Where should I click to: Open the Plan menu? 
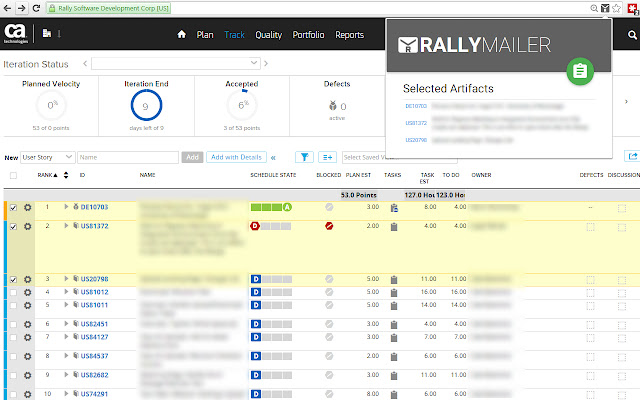pos(205,35)
